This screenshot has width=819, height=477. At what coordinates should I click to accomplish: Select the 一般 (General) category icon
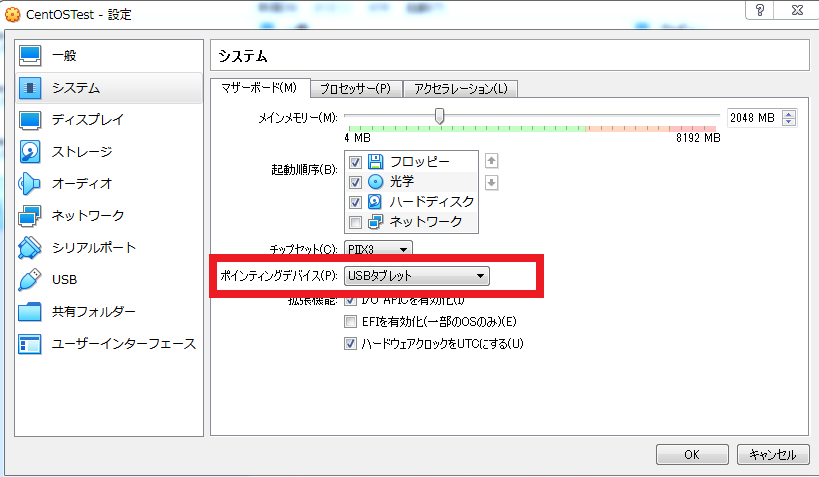click(x=30, y=56)
